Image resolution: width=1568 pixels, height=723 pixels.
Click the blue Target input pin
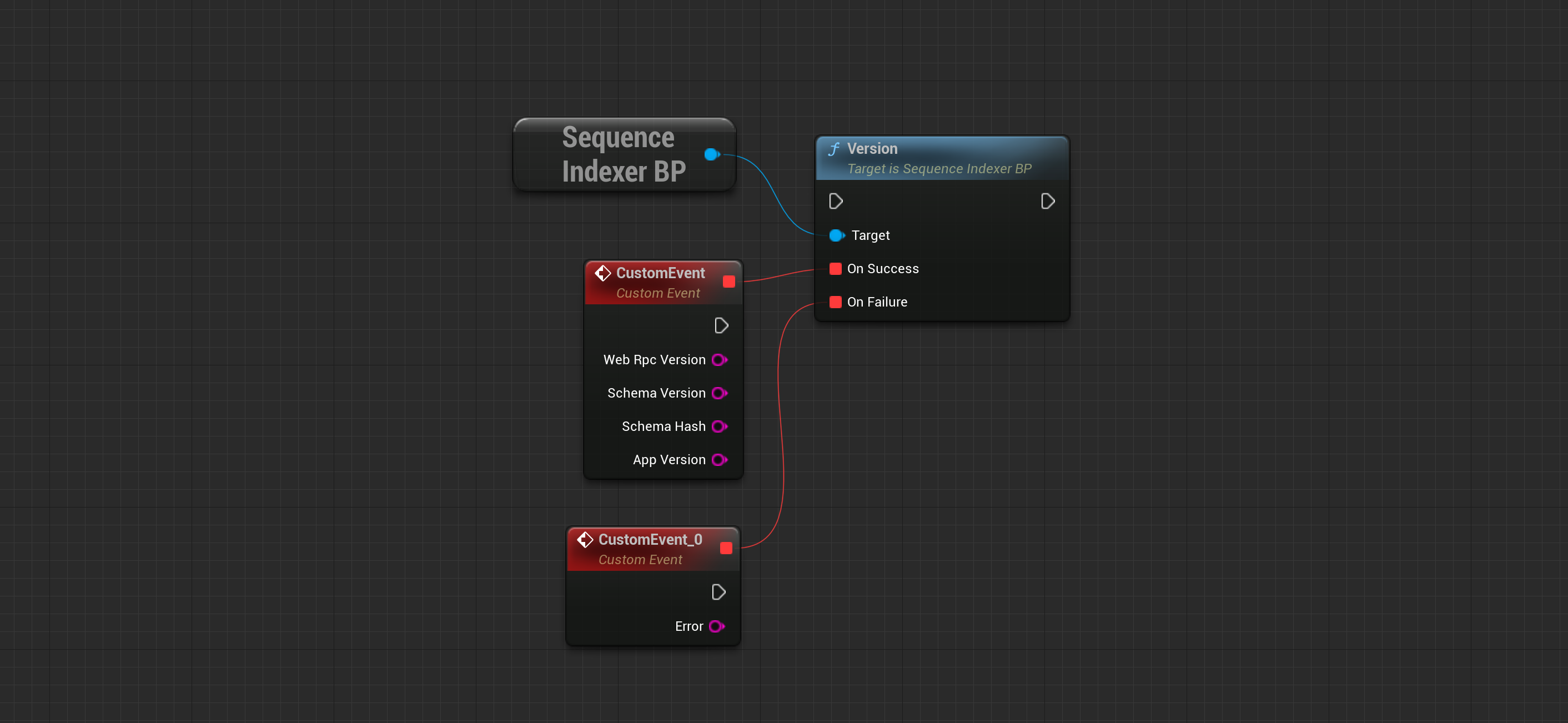836,235
